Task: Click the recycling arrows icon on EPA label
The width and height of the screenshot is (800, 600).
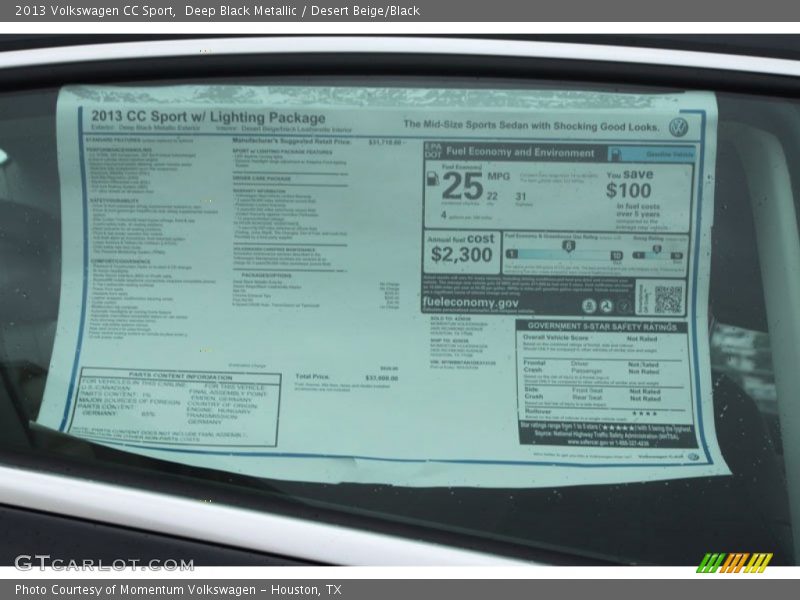Action: pyautogui.click(x=604, y=304)
